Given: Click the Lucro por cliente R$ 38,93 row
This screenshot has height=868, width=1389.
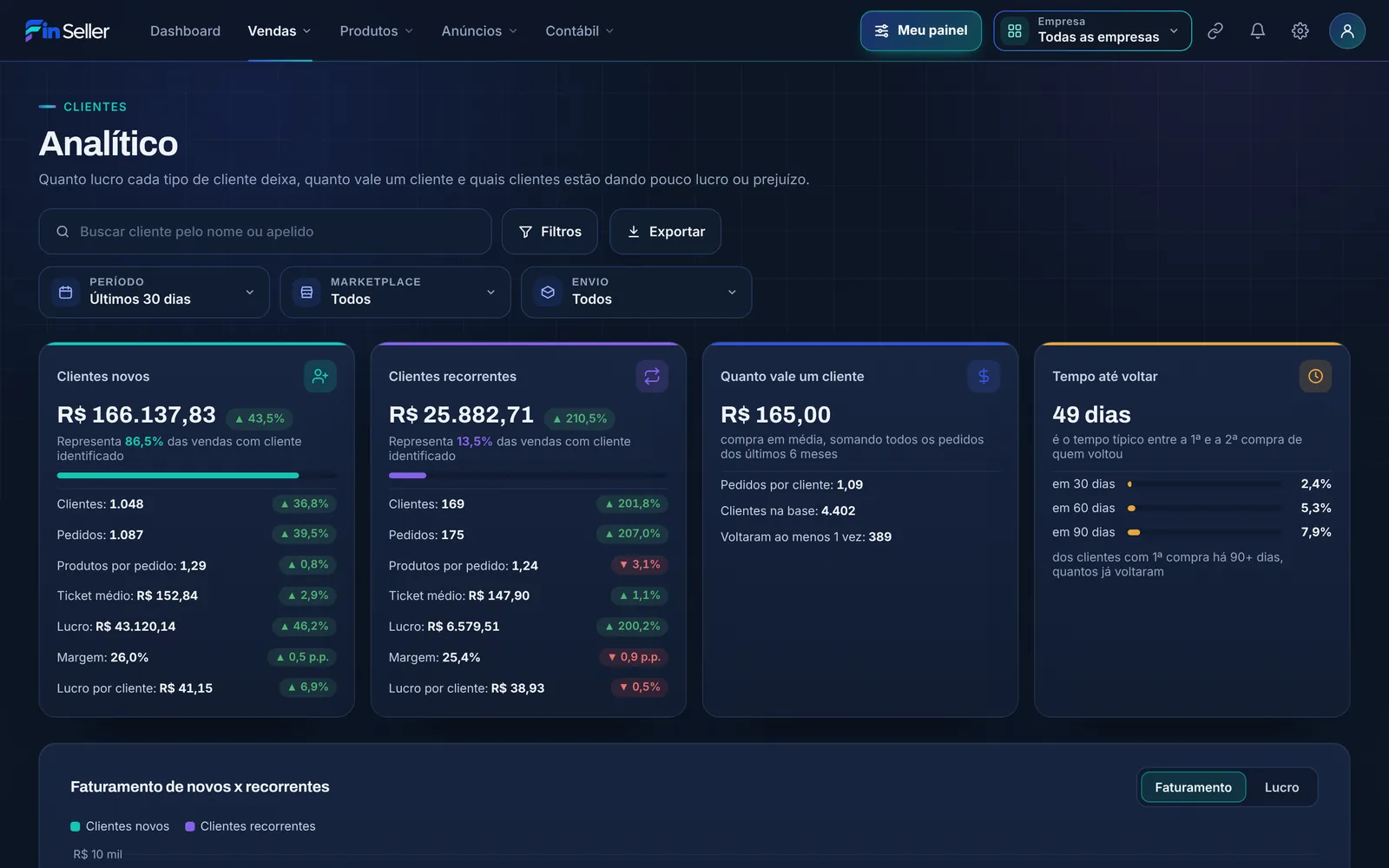Looking at the screenshot, I should tap(528, 687).
